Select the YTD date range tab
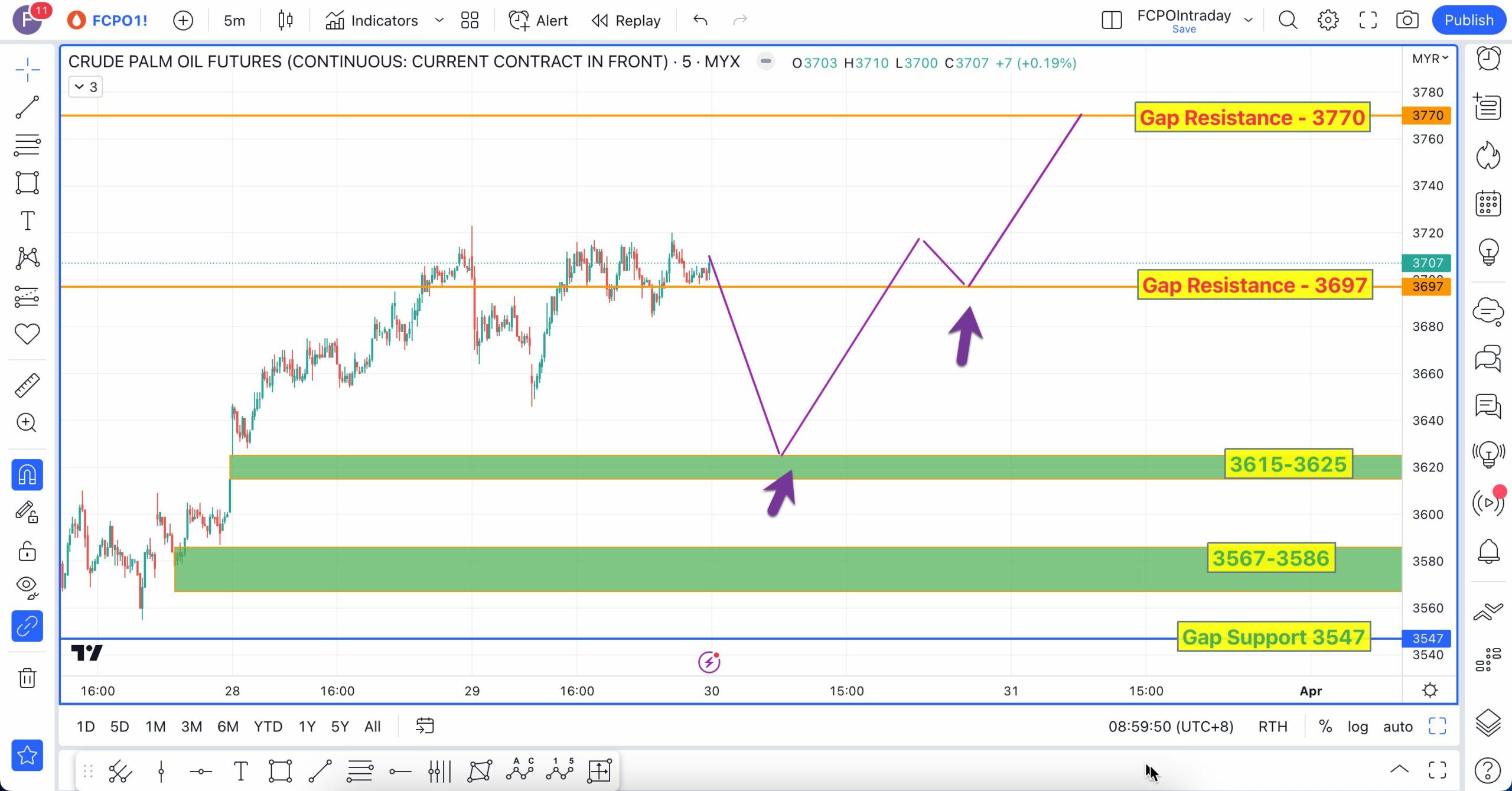 pyautogui.click(x=268, y=727)
